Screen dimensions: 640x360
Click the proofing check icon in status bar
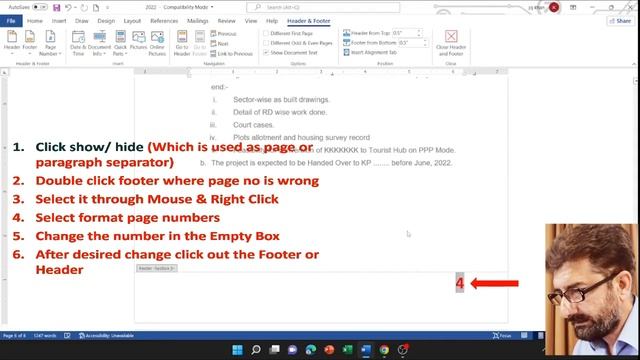pos(67,336)
